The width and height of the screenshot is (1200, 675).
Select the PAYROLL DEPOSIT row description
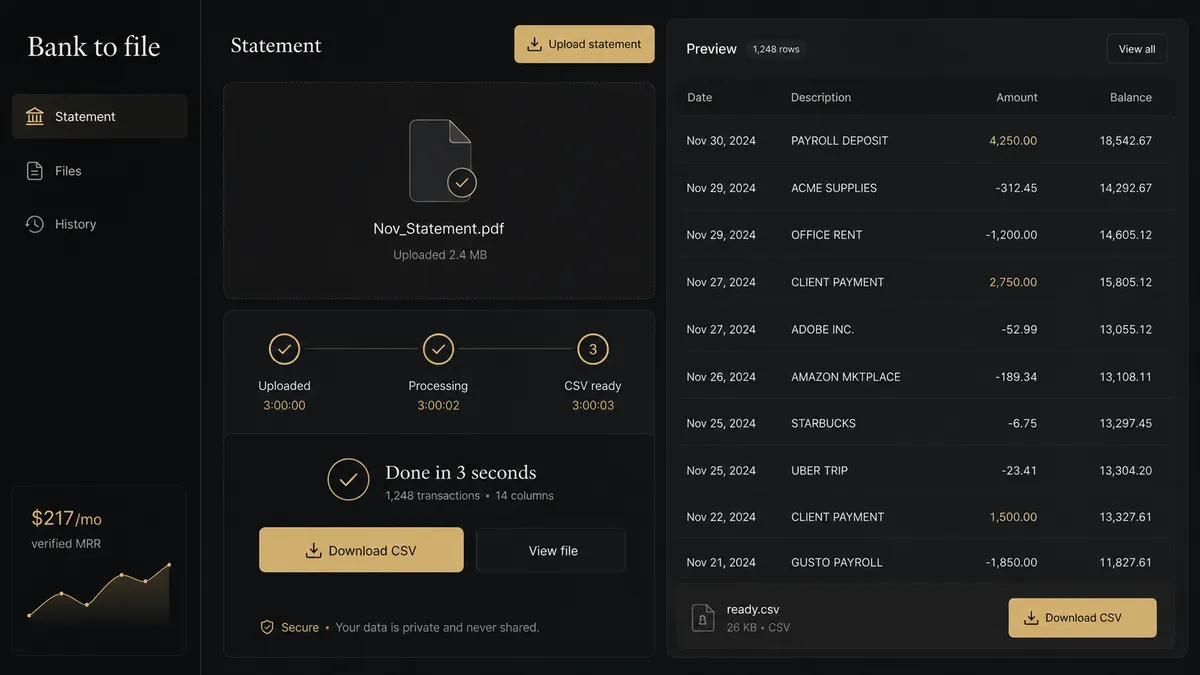pyautogui.click(x=839, y=141)
